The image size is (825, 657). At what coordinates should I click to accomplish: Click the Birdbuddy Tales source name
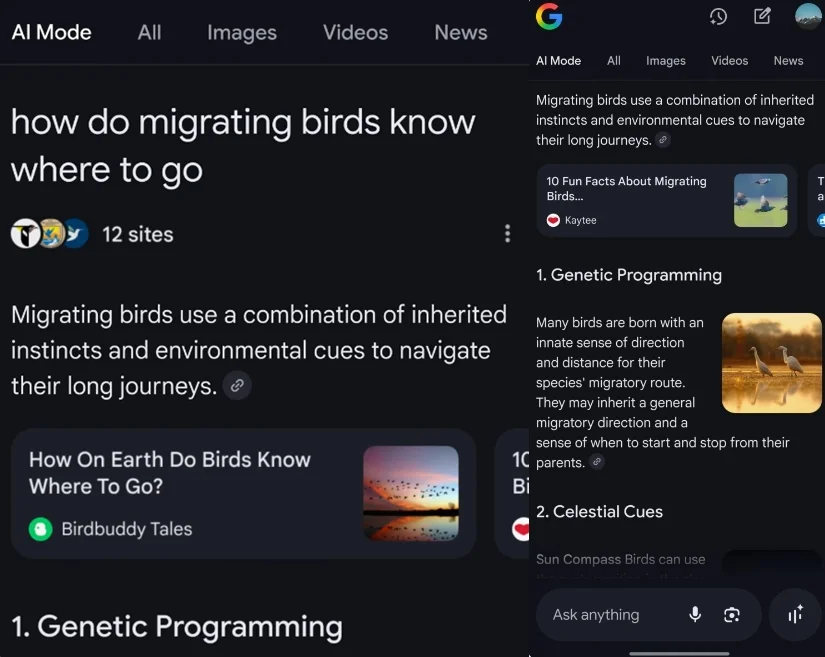point(127,529)
